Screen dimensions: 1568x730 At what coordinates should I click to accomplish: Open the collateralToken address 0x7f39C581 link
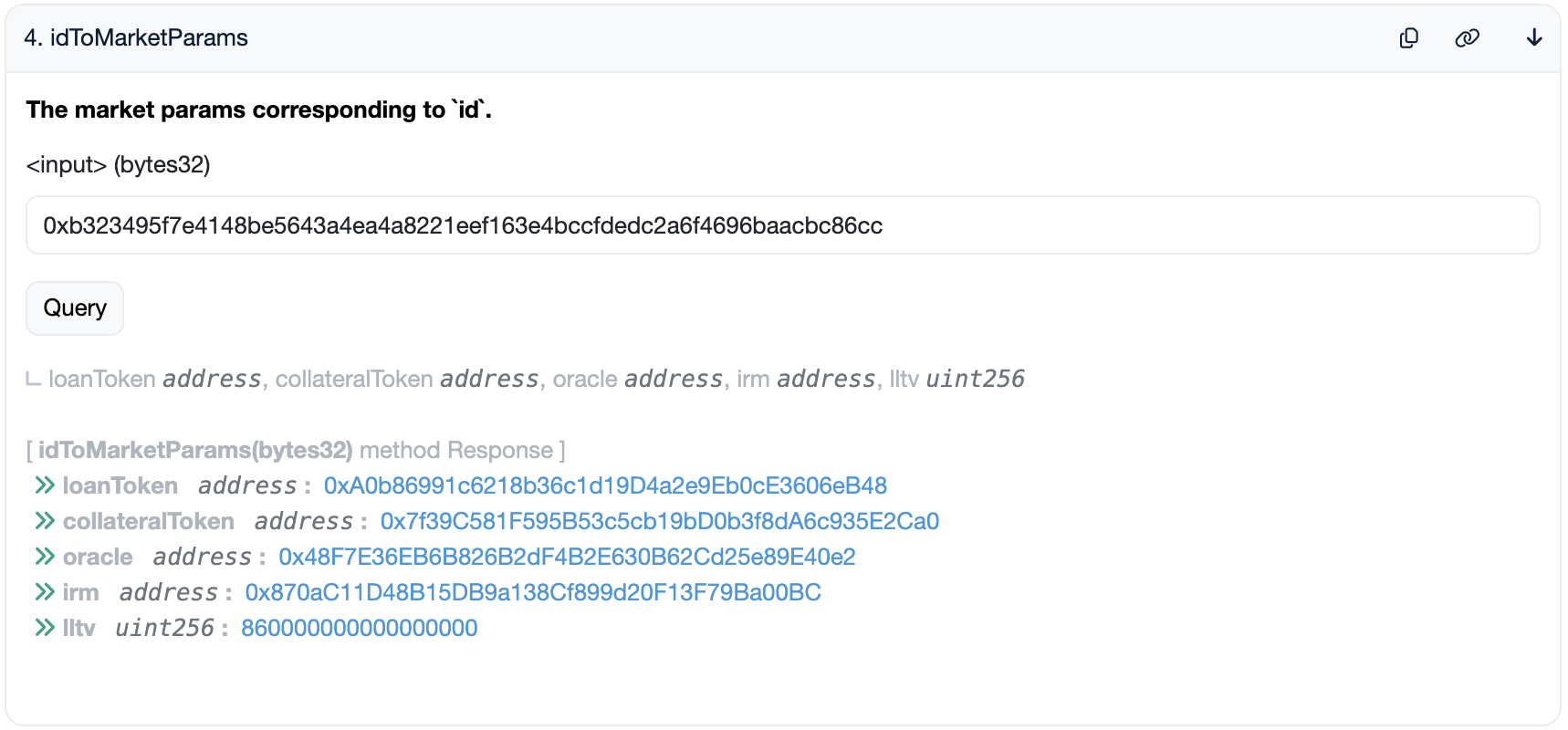[659, 521]
